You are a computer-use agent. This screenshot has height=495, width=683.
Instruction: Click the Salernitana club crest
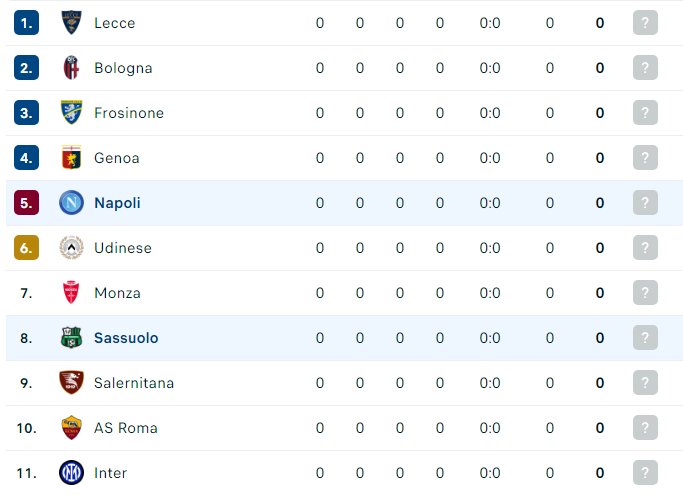(71, 383)
